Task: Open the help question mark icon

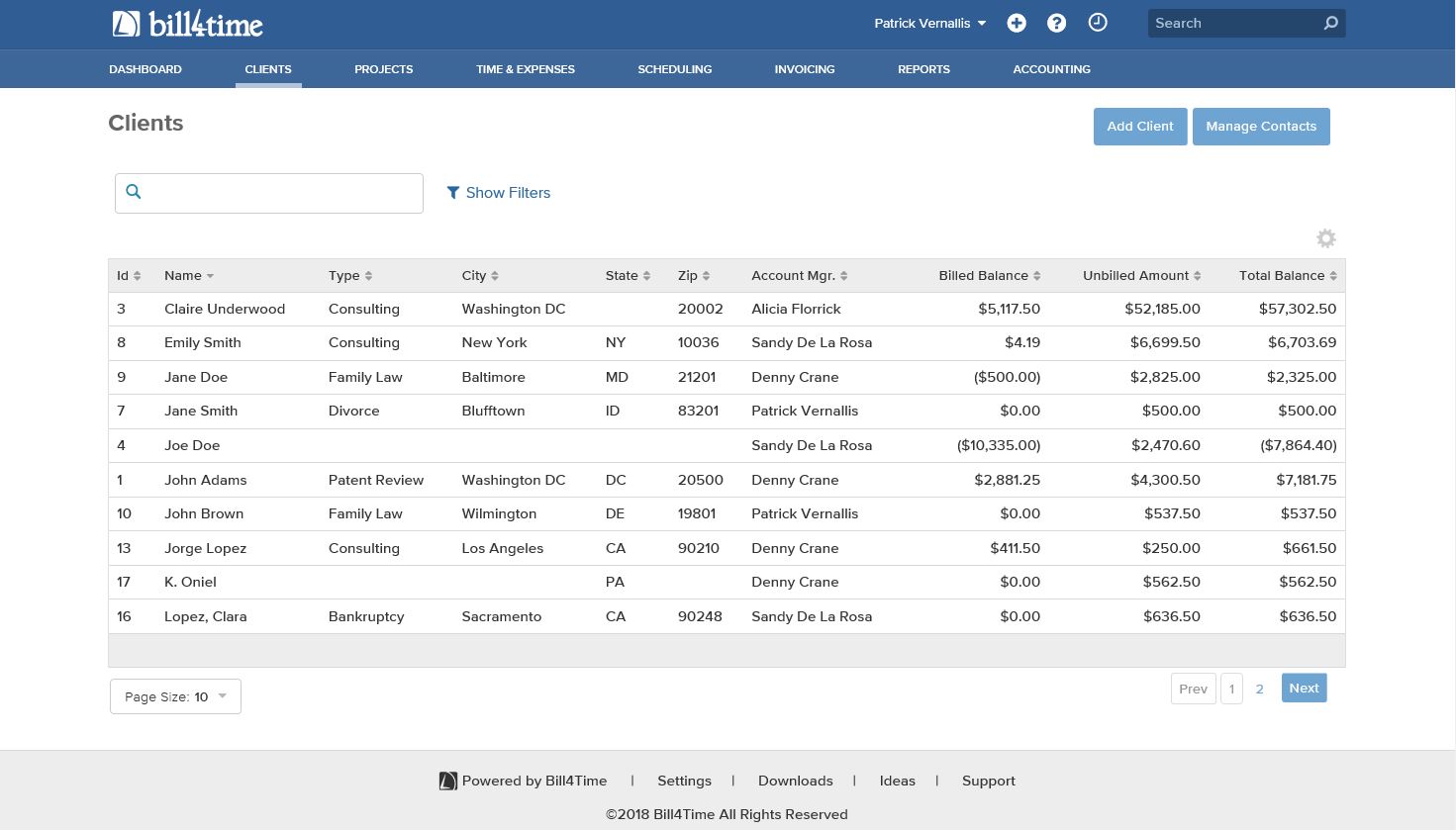Action: tap(1056, 23)
